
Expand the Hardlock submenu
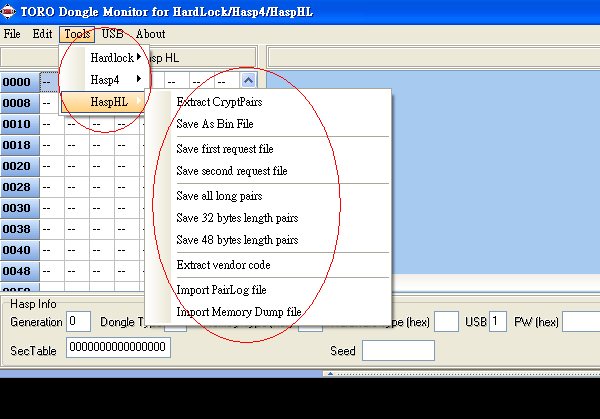coord(103,58)
